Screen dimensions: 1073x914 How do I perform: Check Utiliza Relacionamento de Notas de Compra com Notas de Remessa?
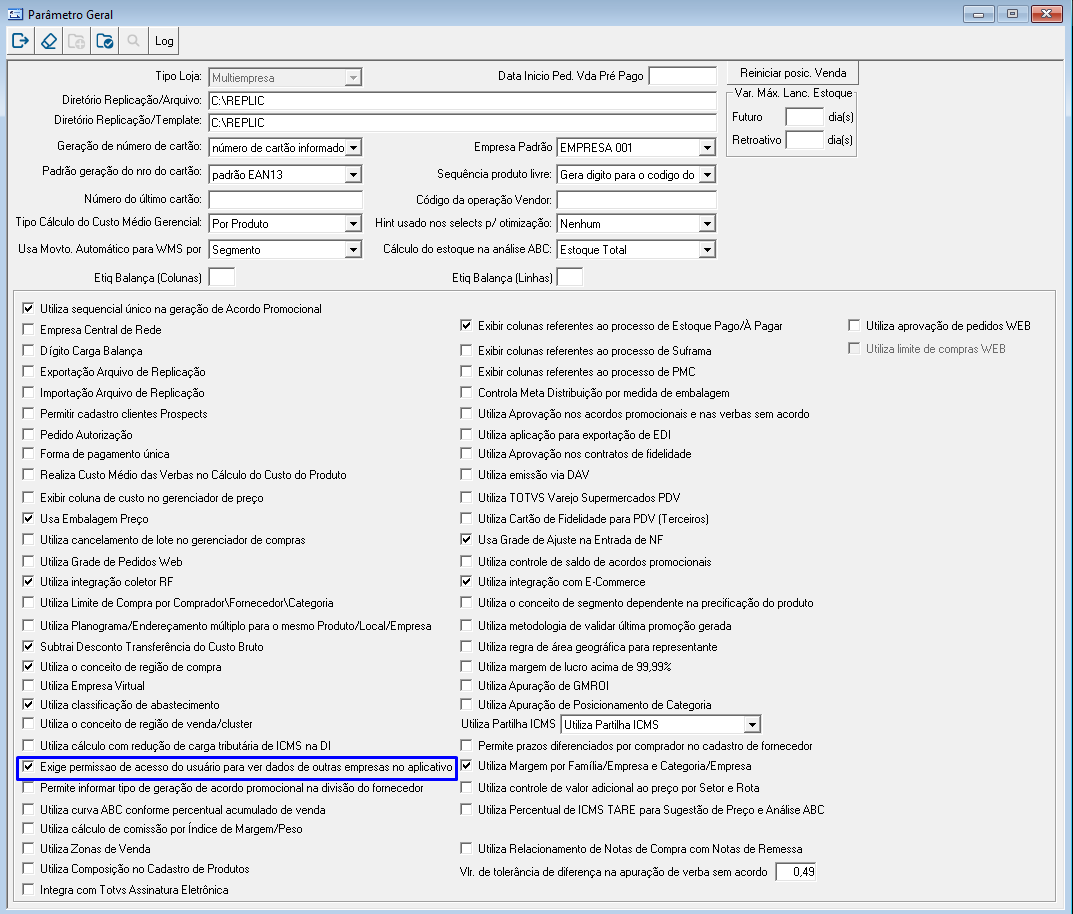pyautogui.click(x=466, y=848)
